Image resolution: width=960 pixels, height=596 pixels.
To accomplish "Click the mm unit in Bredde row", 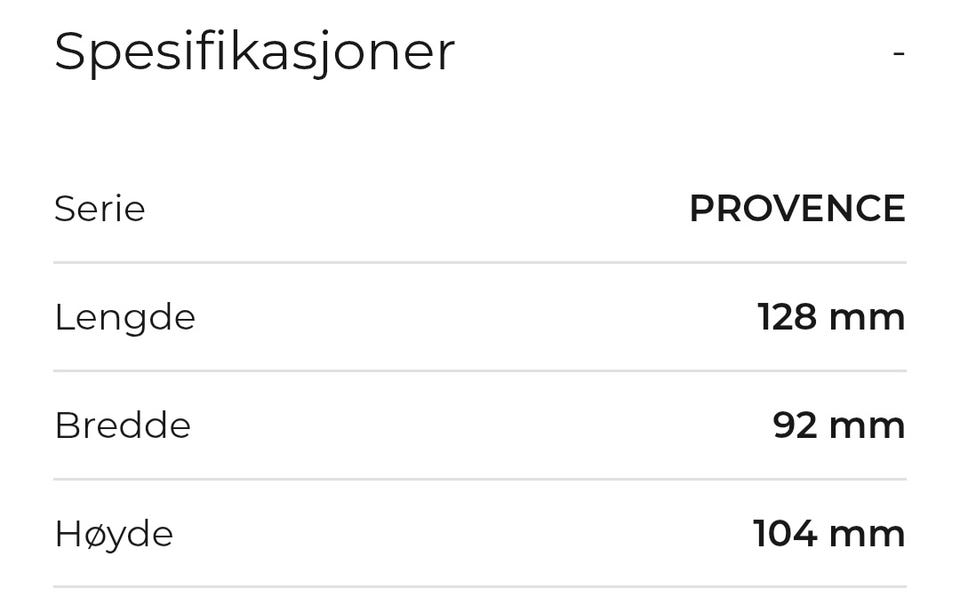I will tap(867, 427).
